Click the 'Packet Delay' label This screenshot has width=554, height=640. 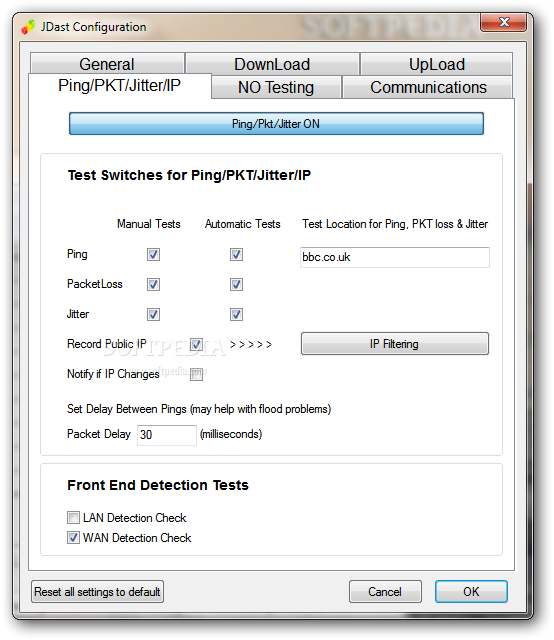pyautogui.click(x=99, y=434)
